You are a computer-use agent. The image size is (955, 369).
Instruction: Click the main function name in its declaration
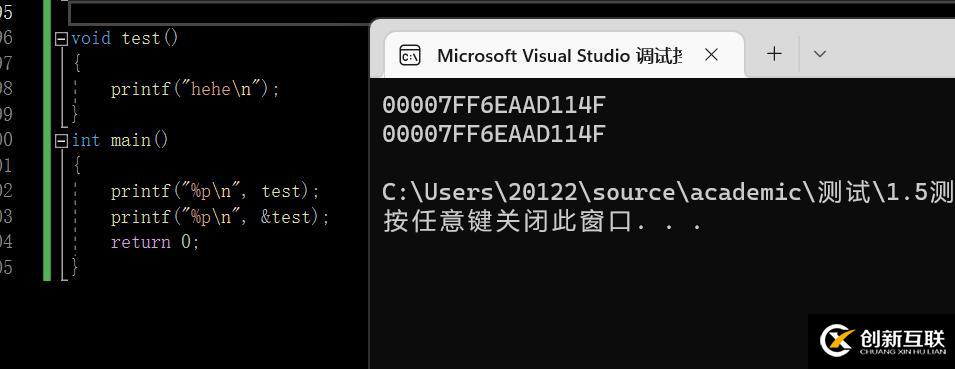(x=130, y=141)
